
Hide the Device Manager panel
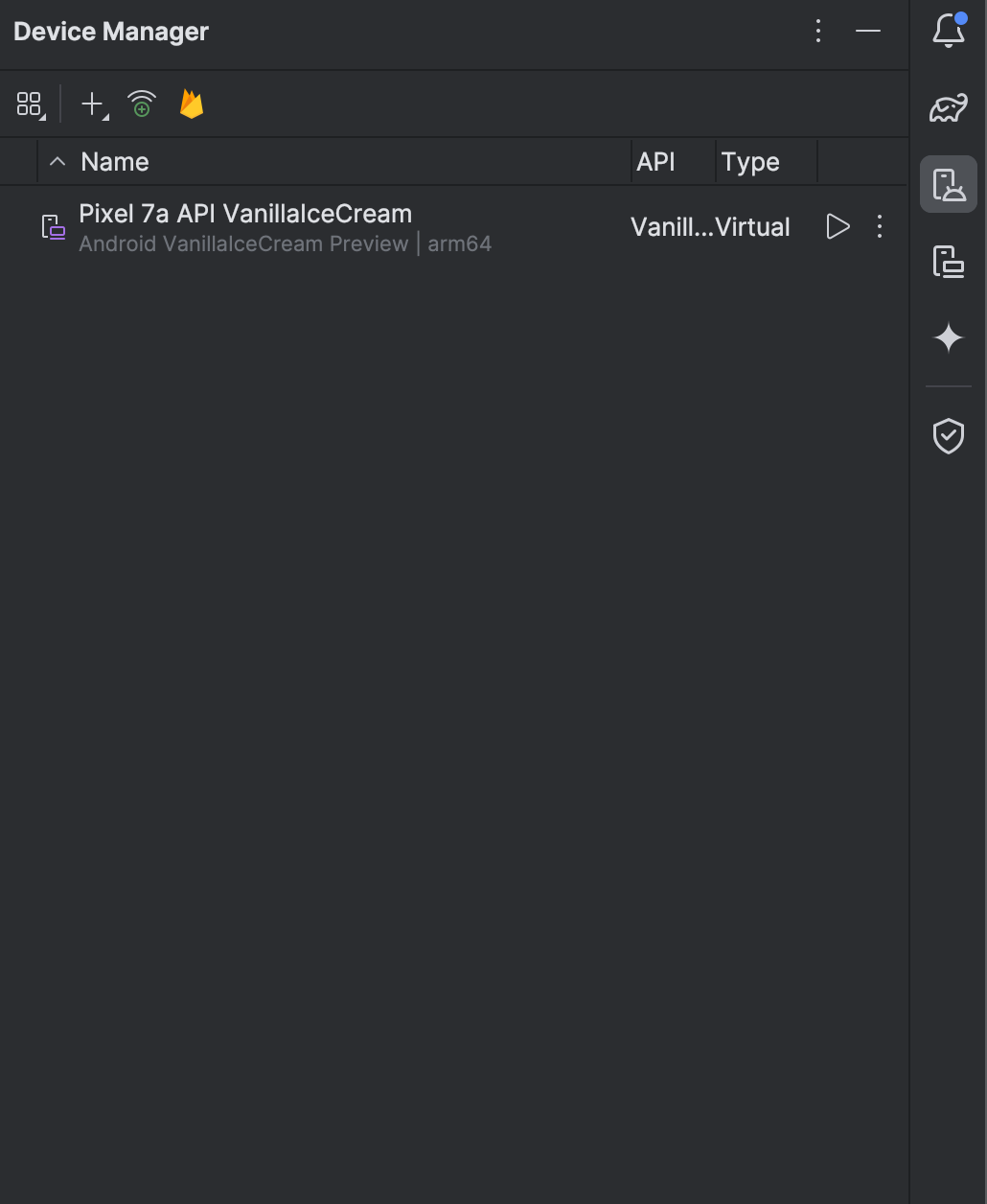868,31
